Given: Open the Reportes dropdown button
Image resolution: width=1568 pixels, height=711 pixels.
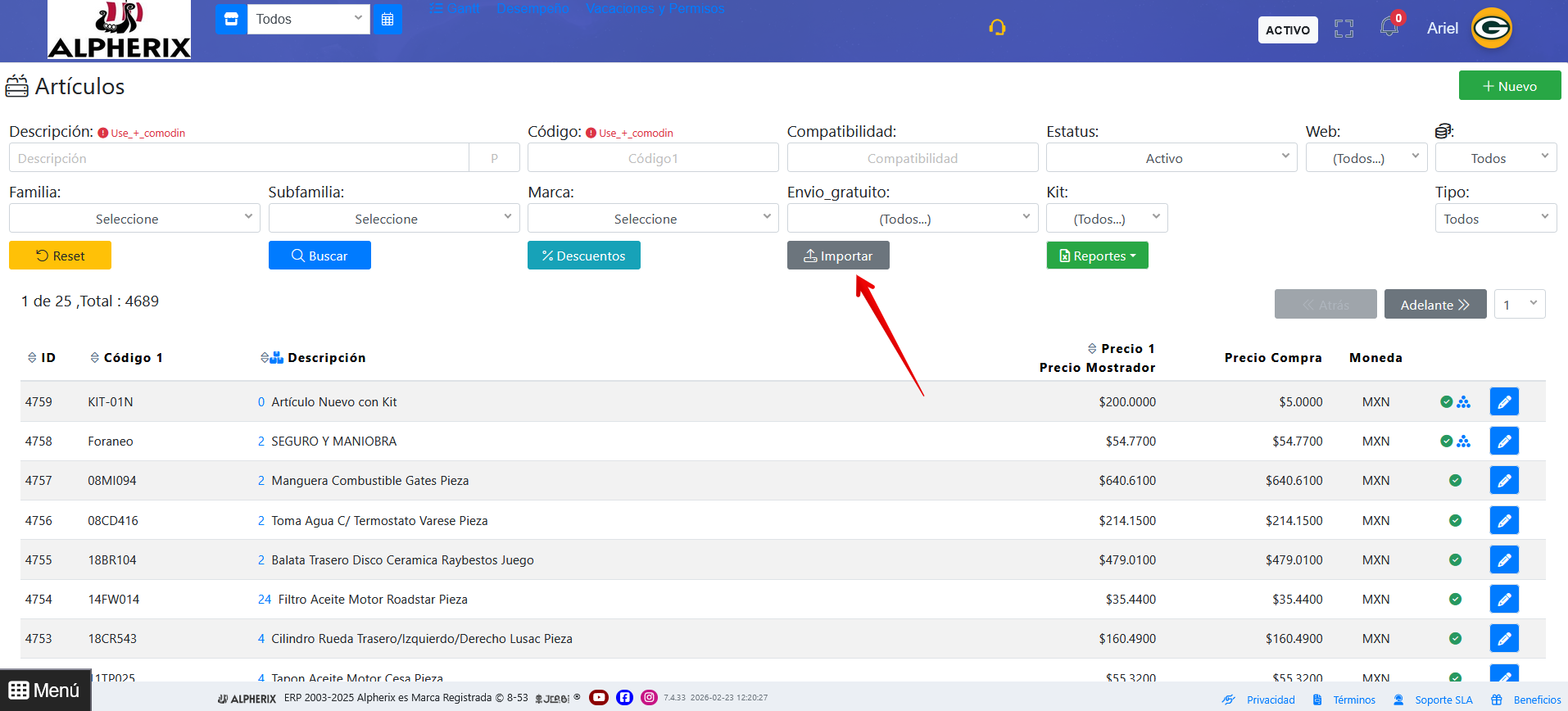Looking at the screenshot, I should (x=1097, y=256).
